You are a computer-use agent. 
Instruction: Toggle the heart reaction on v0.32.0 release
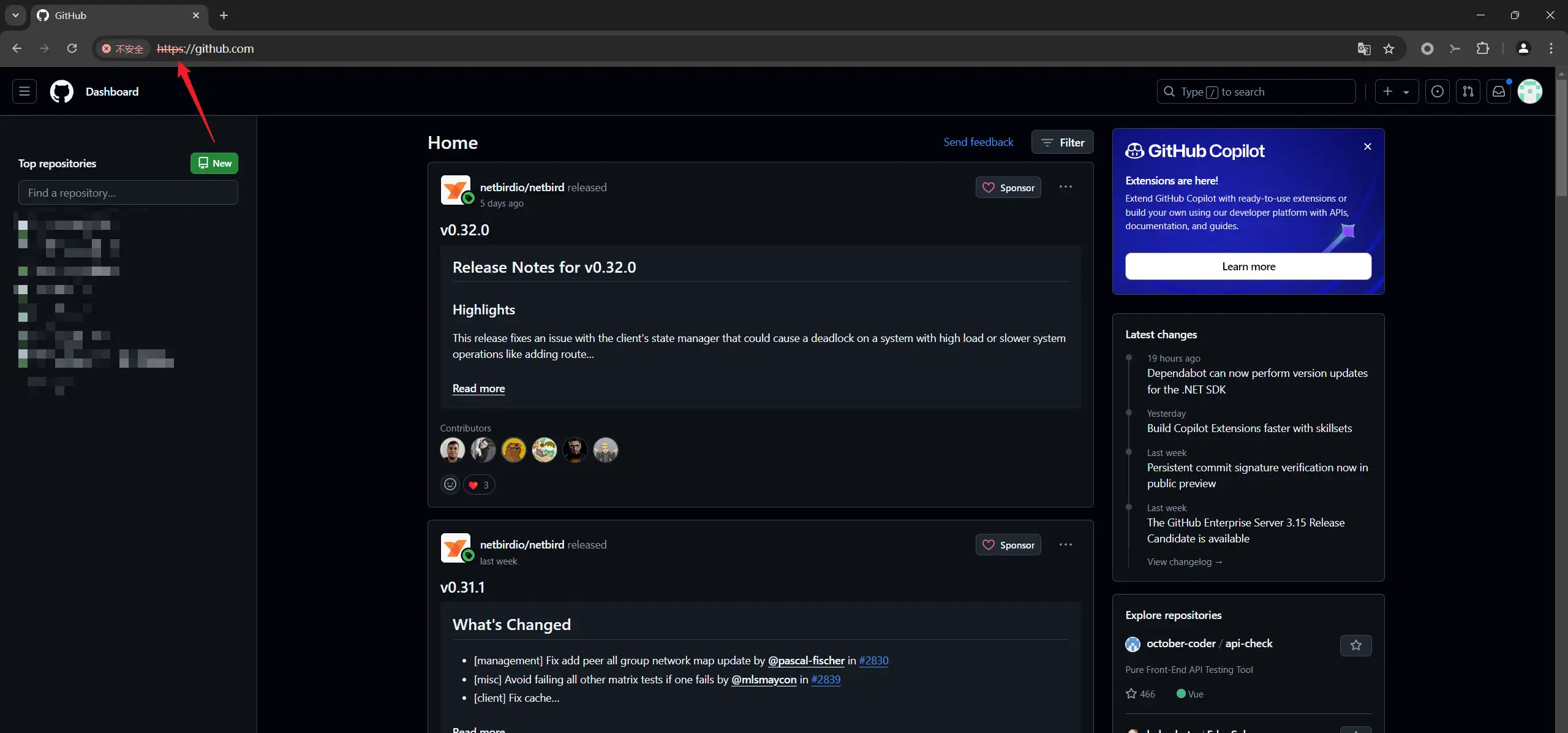[x=479, y=484]
